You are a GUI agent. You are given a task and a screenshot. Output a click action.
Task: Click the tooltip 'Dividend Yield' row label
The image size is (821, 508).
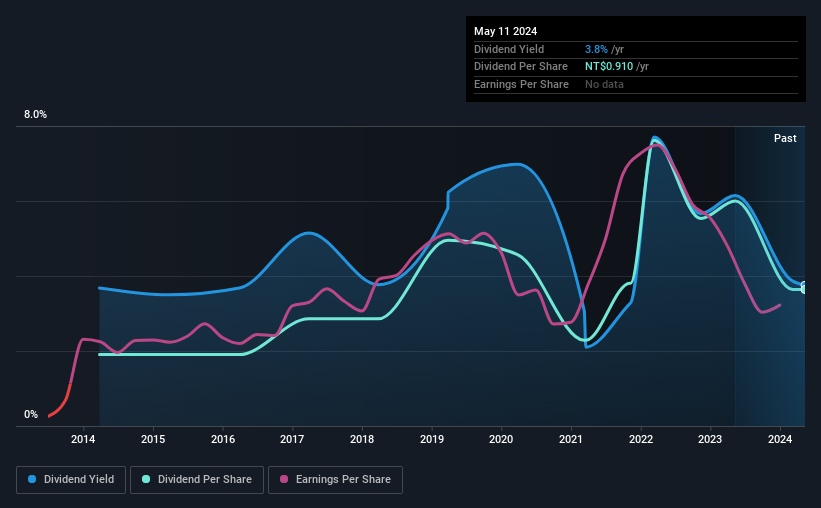[509, 49]
